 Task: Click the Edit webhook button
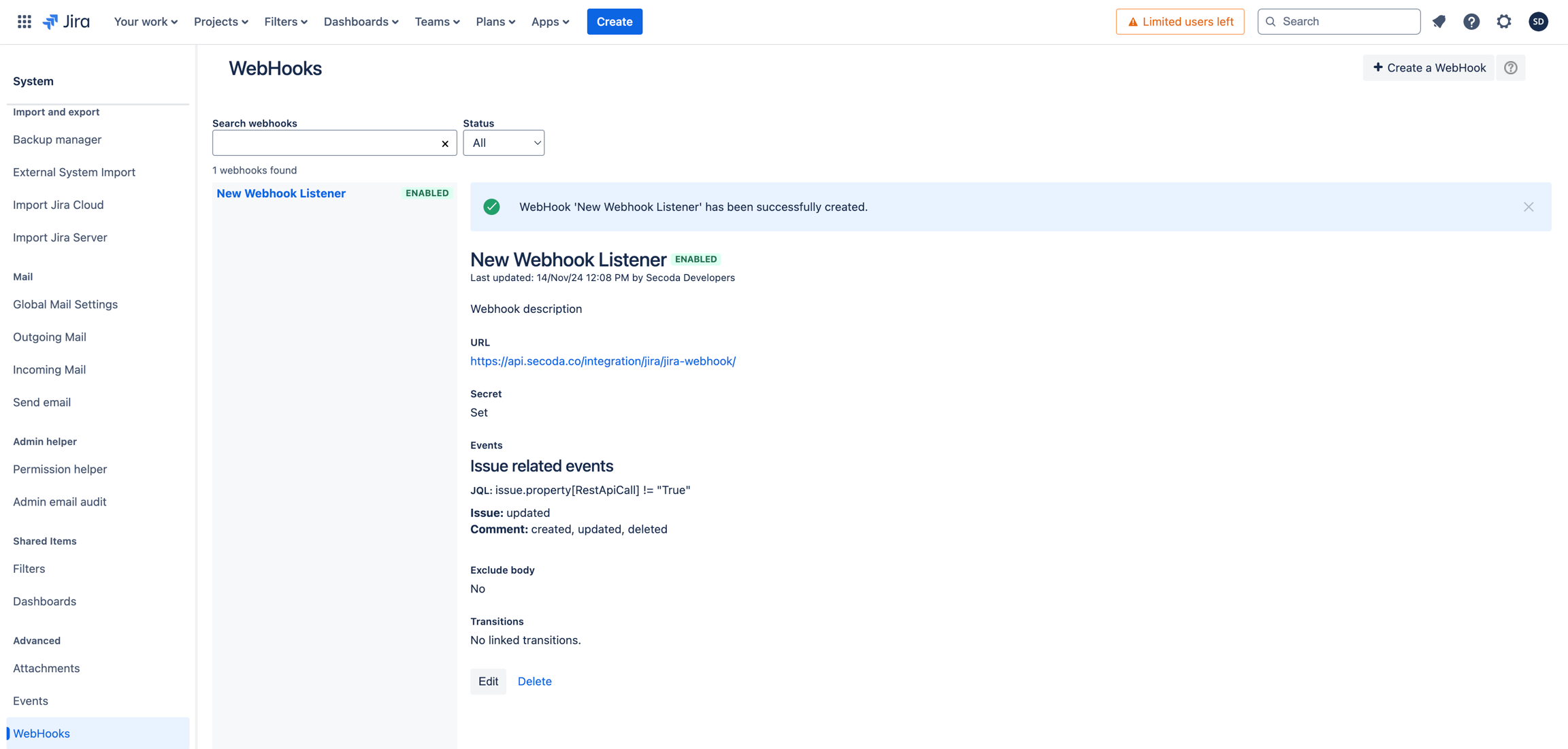click(x=488, y=681)
